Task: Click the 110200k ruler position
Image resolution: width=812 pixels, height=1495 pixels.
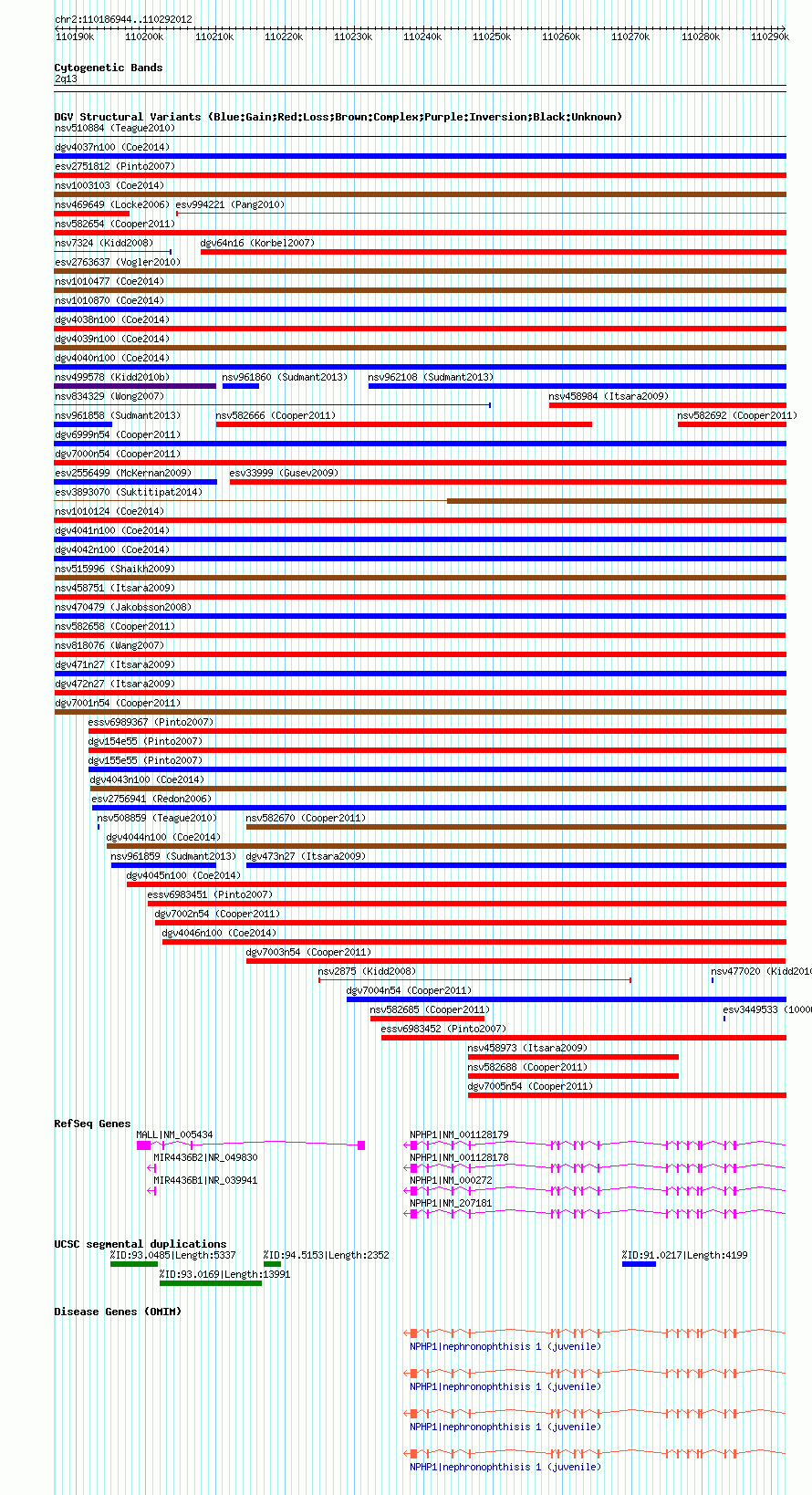Action: coord(144,37)
